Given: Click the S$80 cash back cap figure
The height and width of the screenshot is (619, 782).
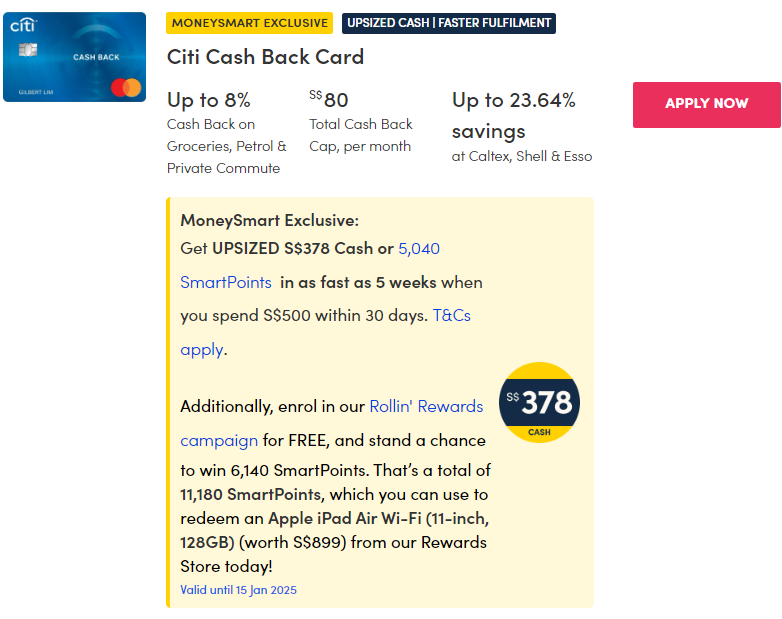Looking at the screenshot, I should coord(329,100).
